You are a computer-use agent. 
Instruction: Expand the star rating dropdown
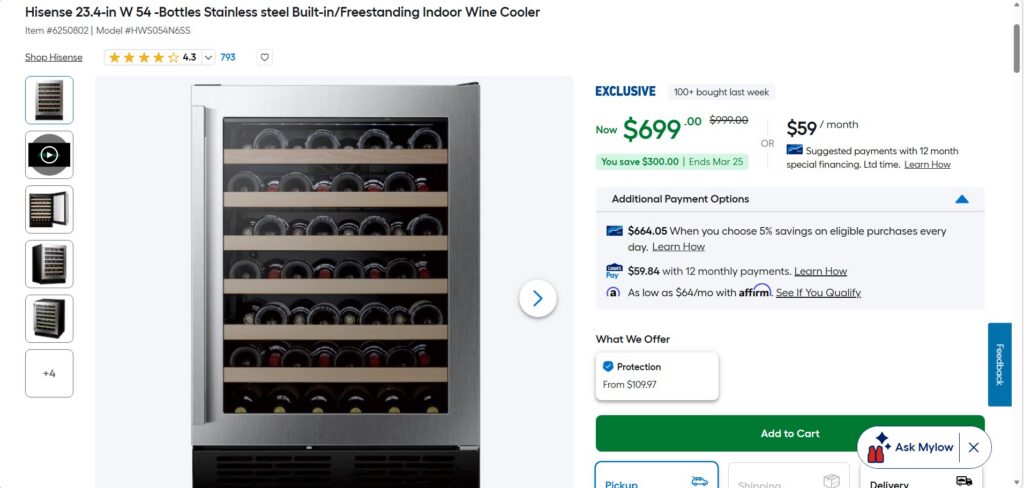[209, 57]
